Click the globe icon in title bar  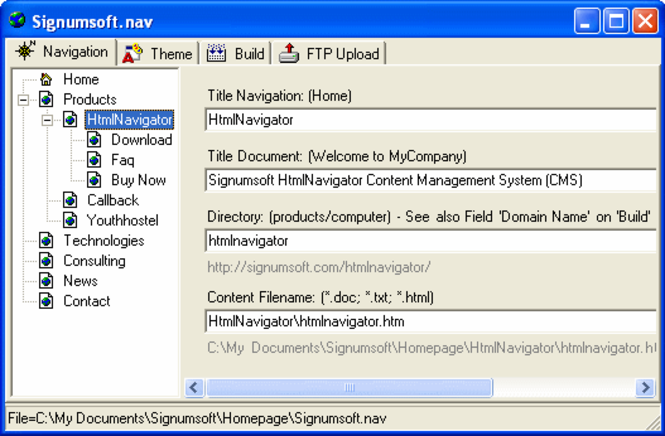tap(17, 20)
